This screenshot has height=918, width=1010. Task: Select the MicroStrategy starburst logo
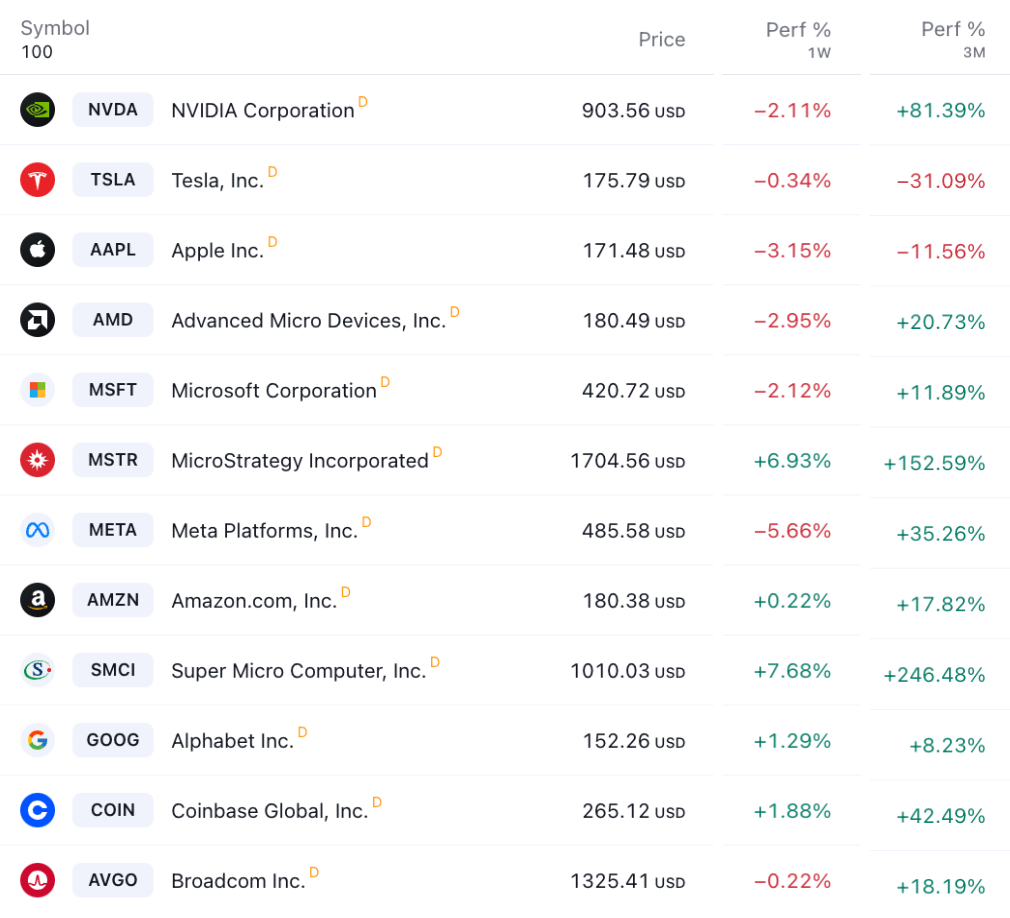pyautogui.click(x=37, y=460)
